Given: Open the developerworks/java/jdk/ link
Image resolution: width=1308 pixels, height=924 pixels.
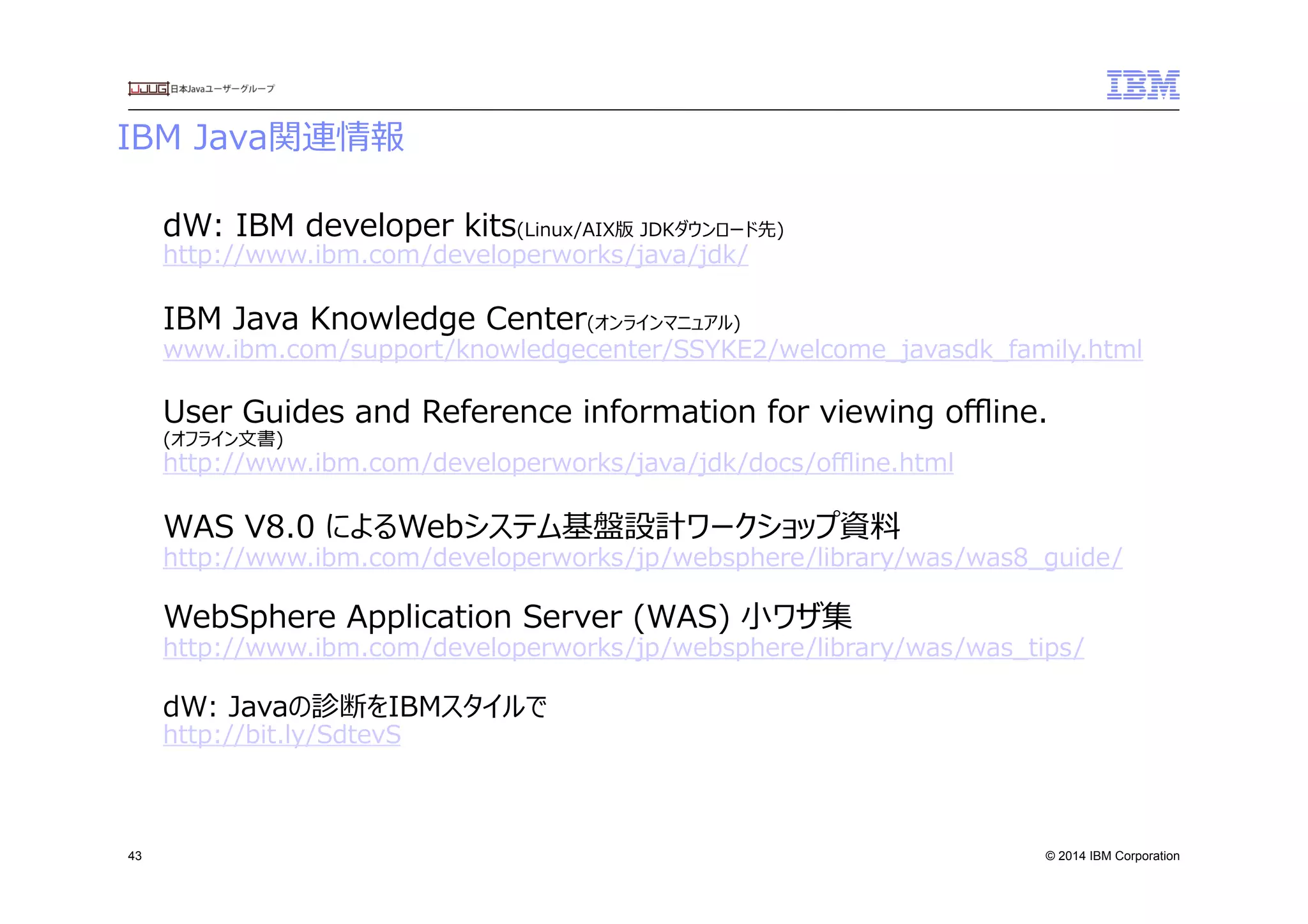Looking at the screenshot, I should (455, 255).
